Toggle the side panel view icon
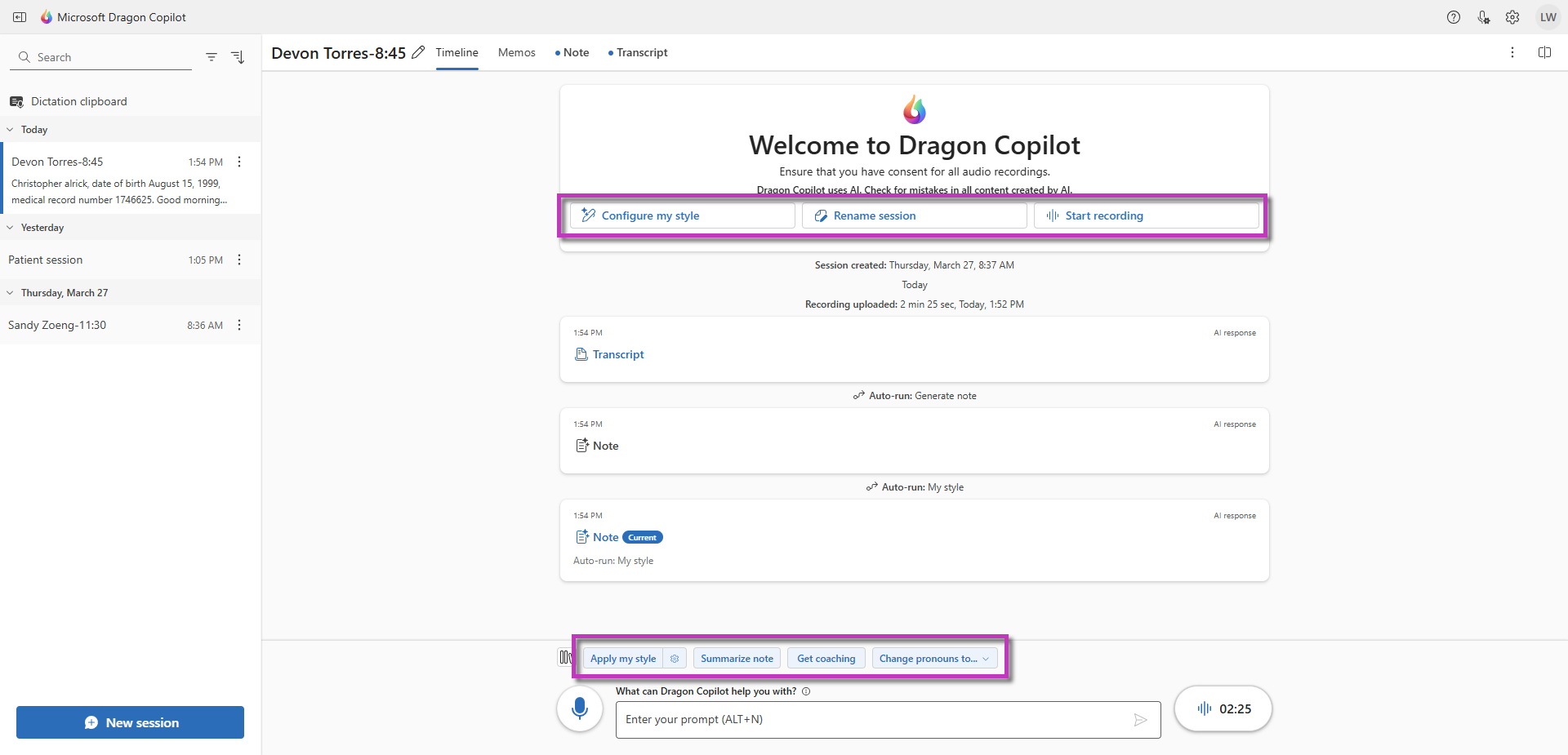Image resolution: width=1568 pixels, height=755 pixels. pos(1544,52)
